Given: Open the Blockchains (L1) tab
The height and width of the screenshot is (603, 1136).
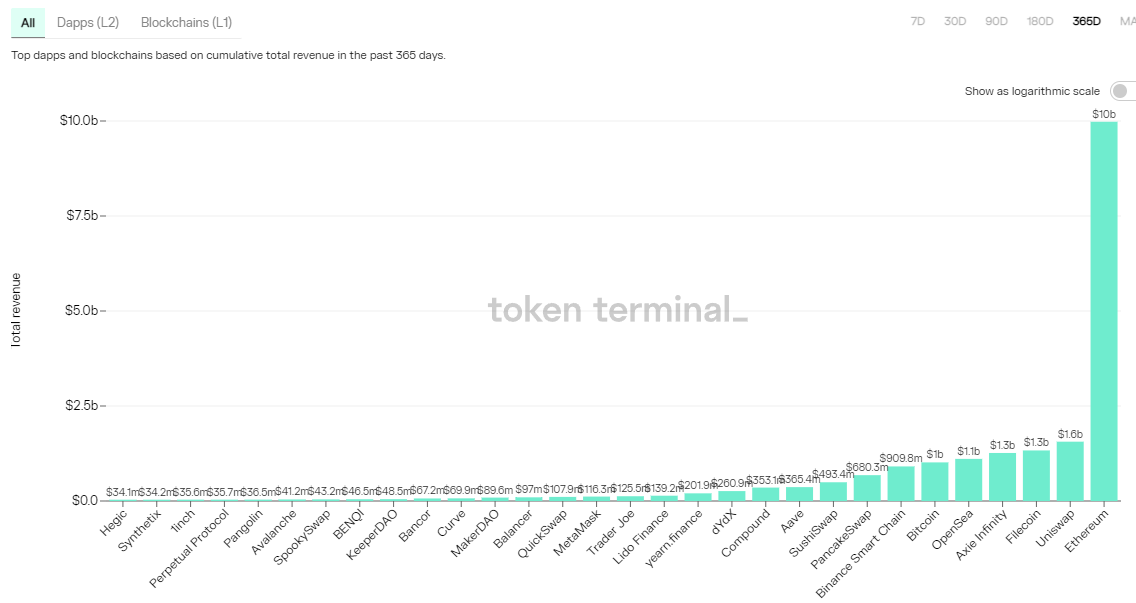Looking at the screenshot, I should click(186, 22).
